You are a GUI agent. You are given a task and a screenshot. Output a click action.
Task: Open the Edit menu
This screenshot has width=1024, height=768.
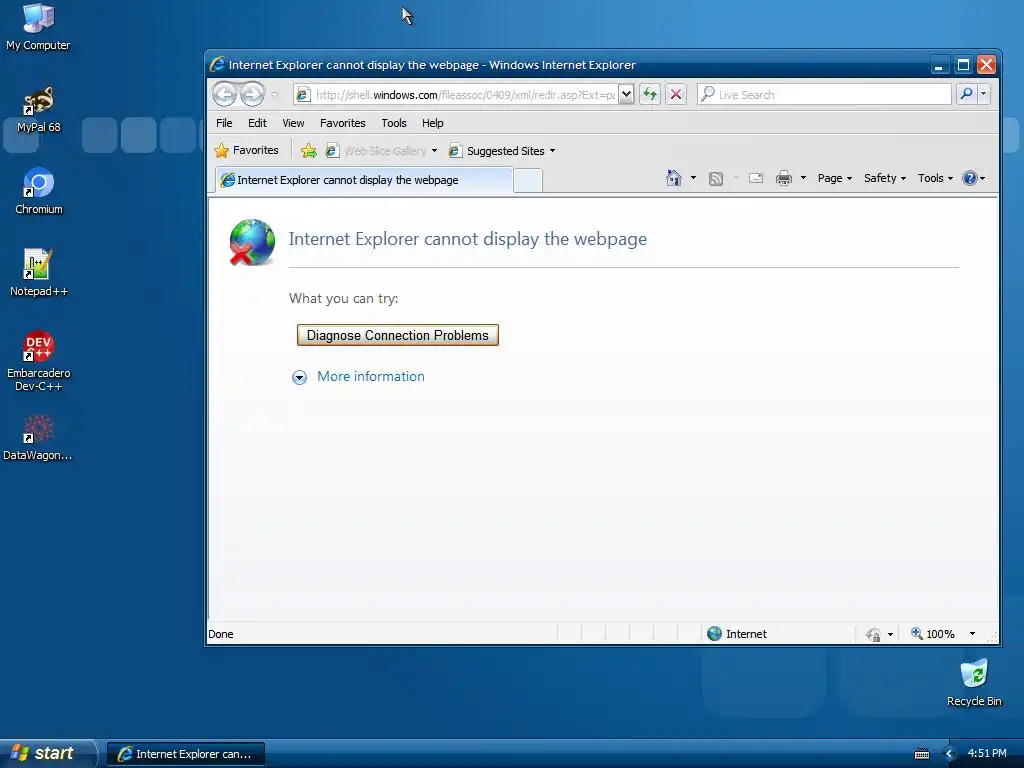(257, 123)
